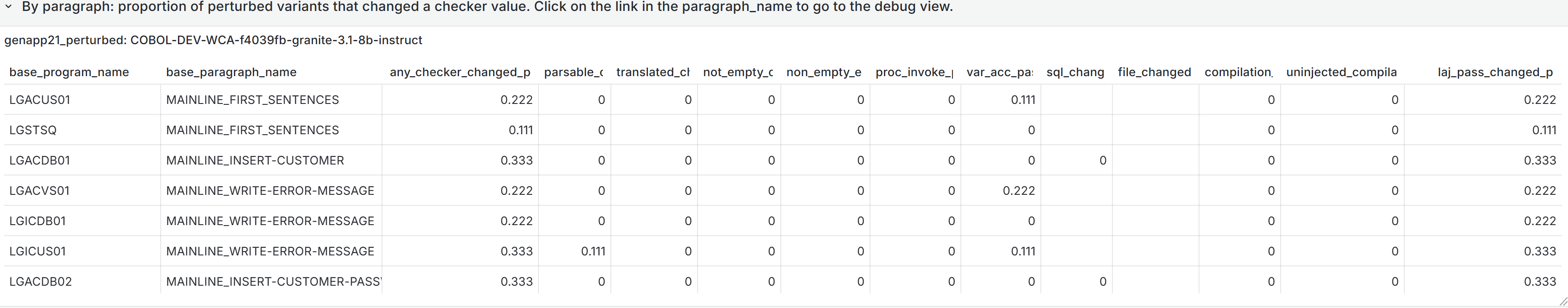Click LGICDB01's MAINLINE_WRITE-ERROR-MESSAGE link
Screen dimensions: 1568x308
(270, 221)
